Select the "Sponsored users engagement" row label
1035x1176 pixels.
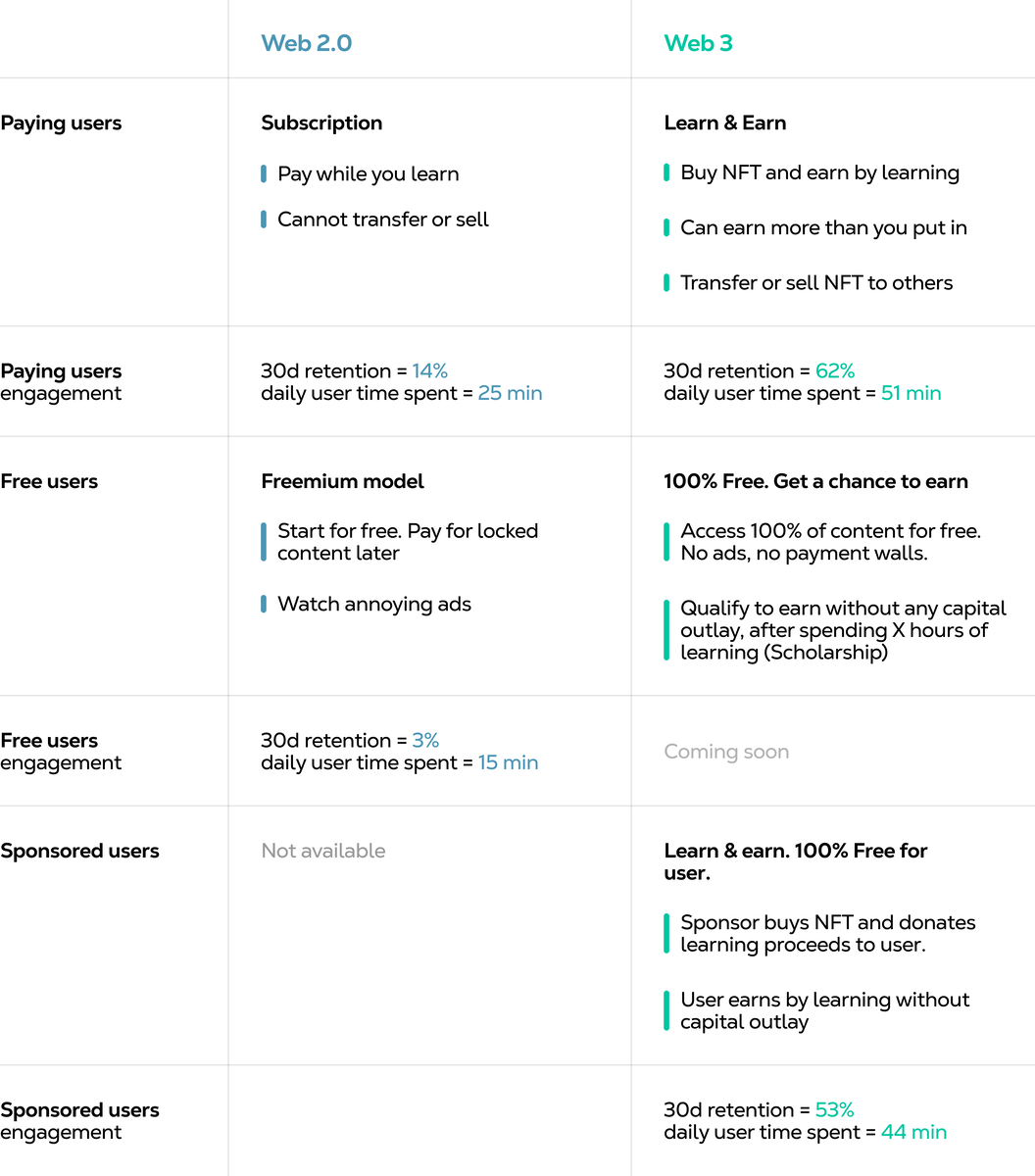[x=79, y=1121]
